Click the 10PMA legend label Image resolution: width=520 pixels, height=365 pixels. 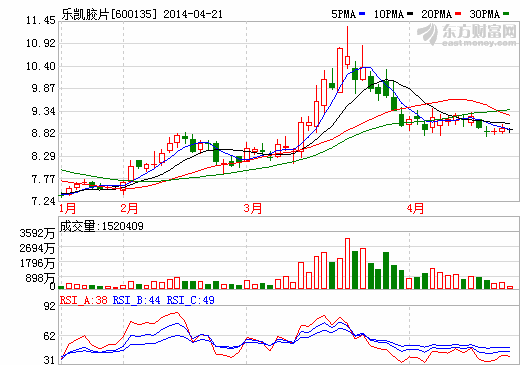[389, 14]
